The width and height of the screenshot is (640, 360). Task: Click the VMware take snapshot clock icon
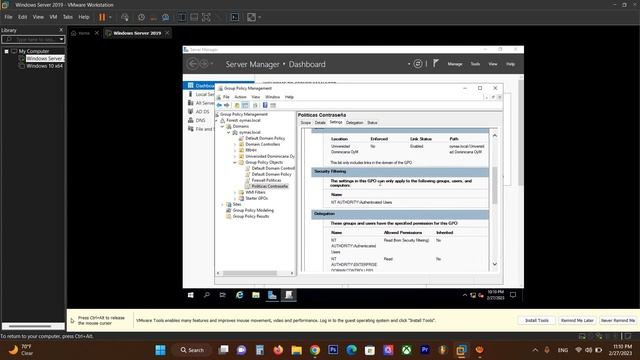[x=141, y=17]
